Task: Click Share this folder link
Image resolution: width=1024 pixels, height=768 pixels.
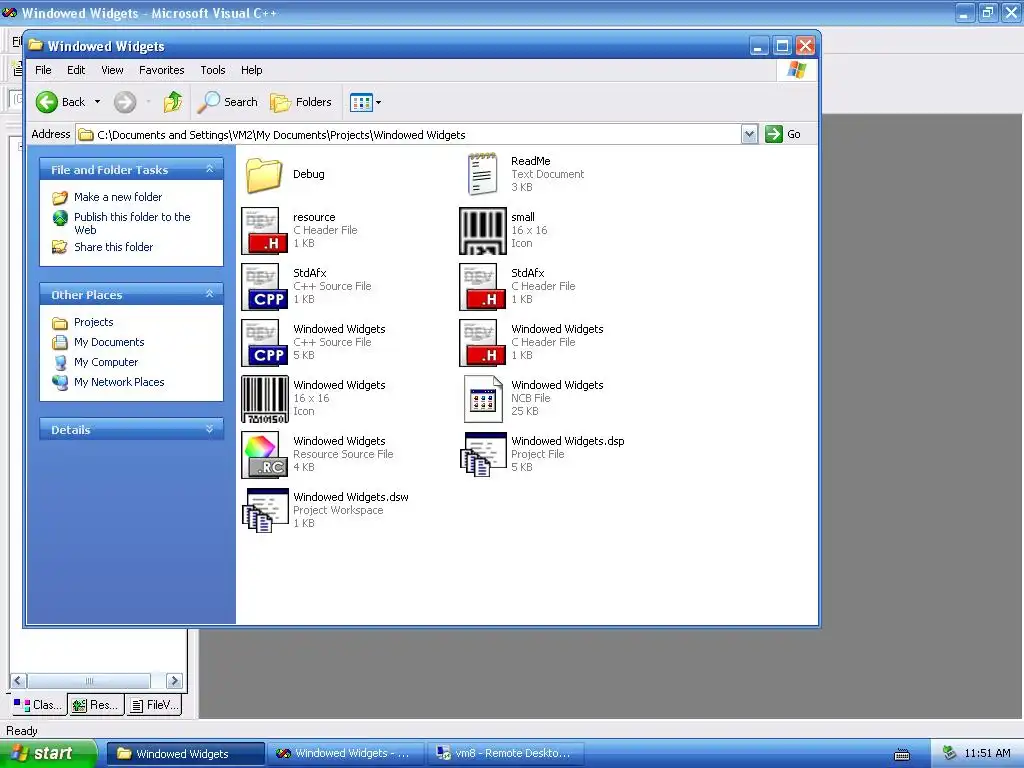Action: [113, 247]
